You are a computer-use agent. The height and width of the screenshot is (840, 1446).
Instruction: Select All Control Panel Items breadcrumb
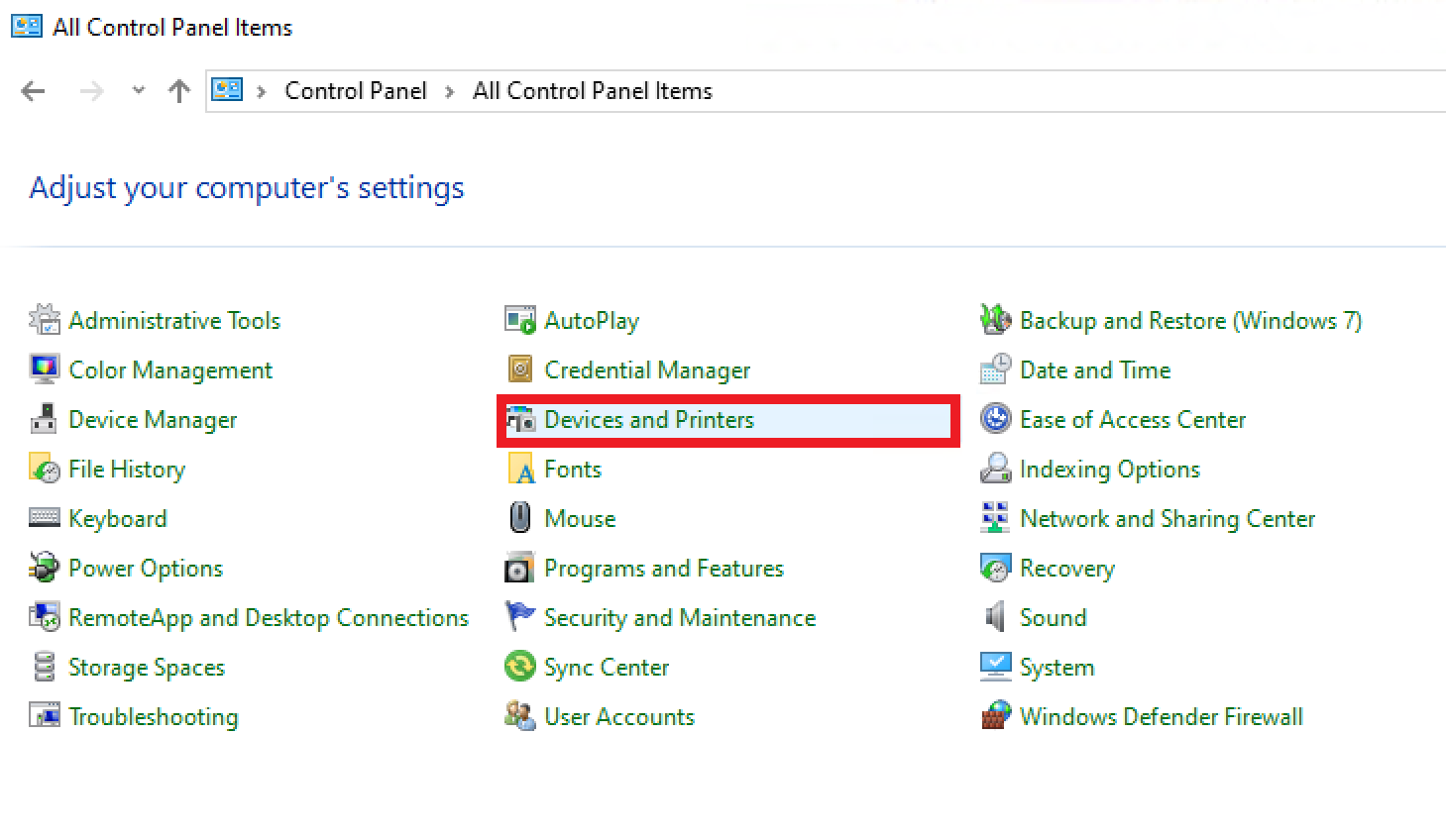(592, 91)
